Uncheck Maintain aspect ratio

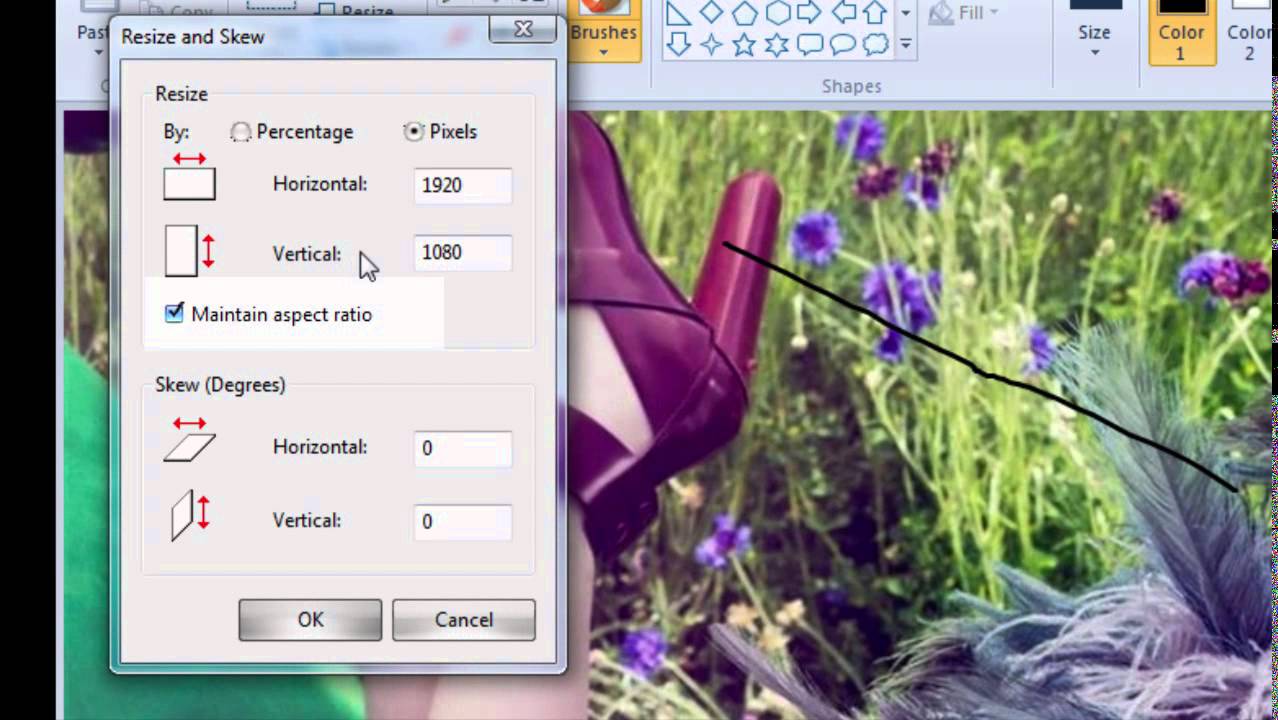[x=172, y=313]
